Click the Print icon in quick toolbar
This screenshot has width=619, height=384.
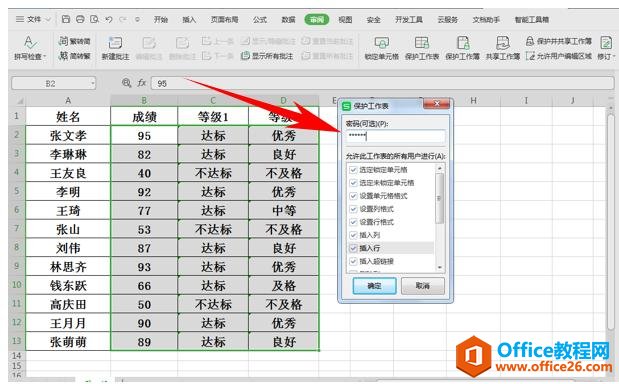80,19
